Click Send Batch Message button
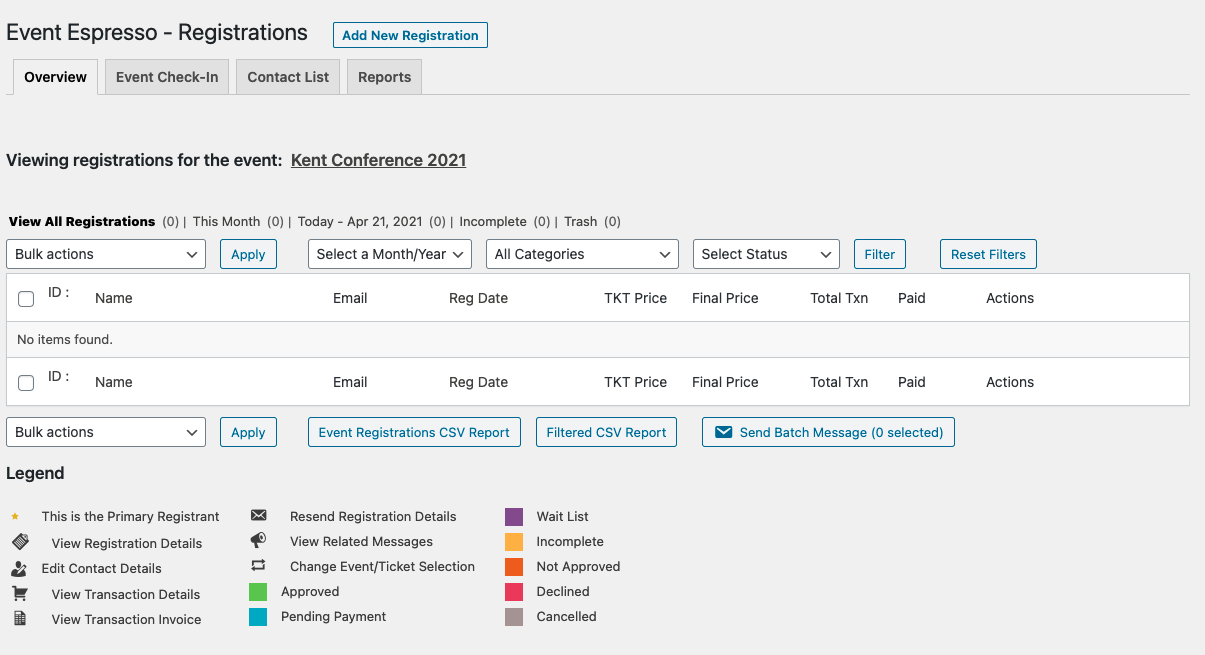 [828, 432]
